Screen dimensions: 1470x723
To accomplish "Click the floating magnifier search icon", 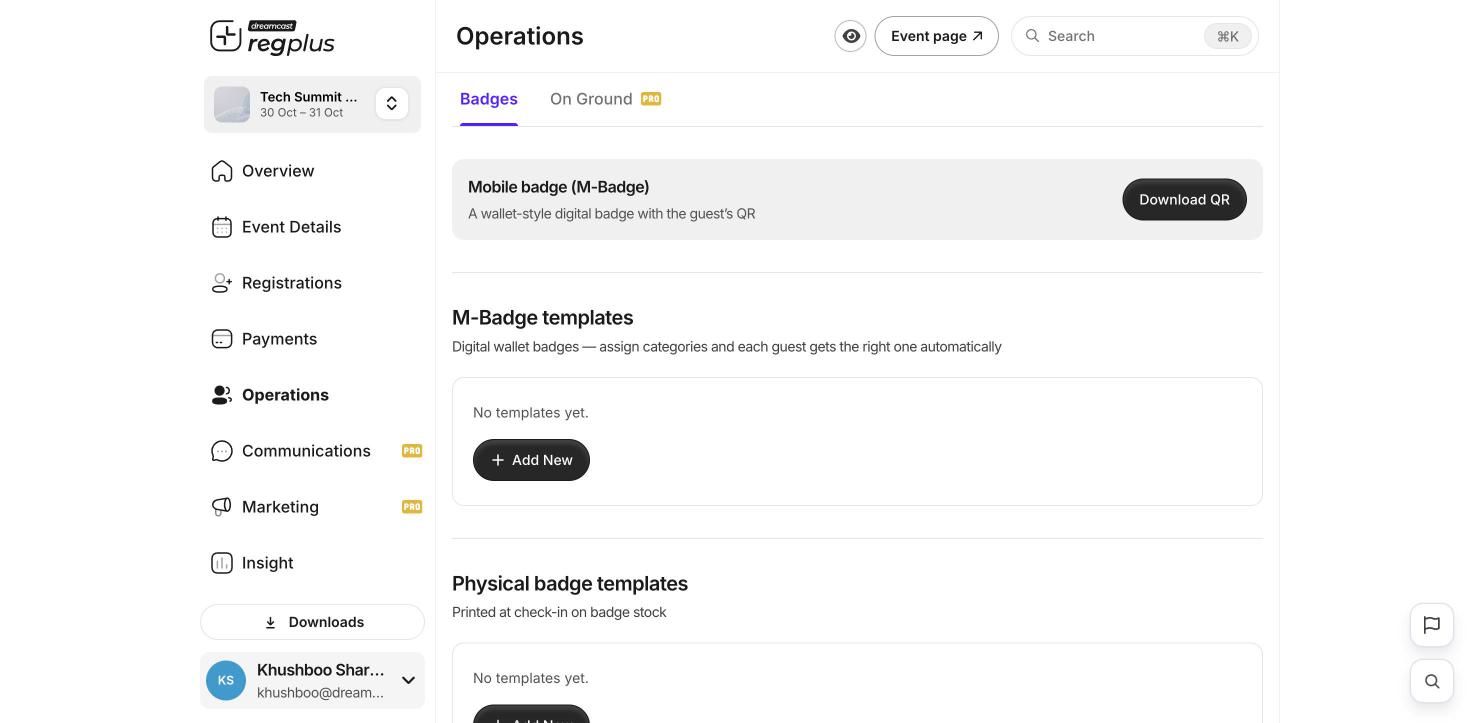I will click(1432, 681).
